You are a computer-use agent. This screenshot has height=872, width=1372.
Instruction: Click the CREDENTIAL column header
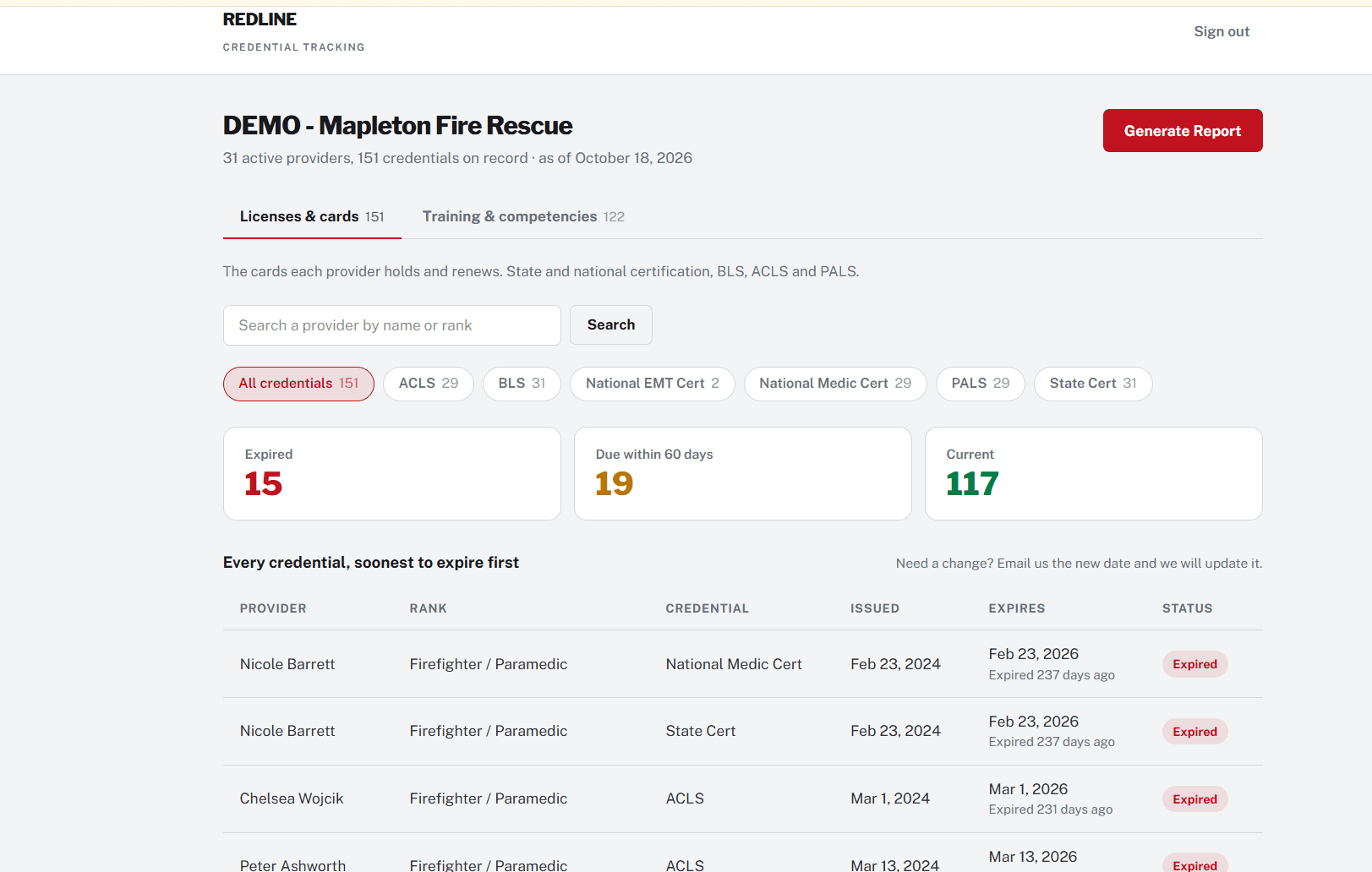click(x=708, y=608)
